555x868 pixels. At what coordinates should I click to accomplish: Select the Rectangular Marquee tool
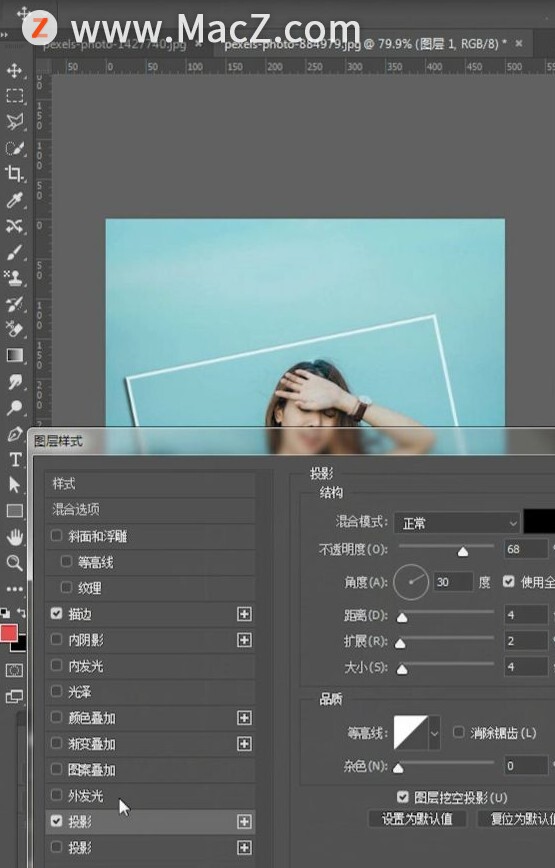click(14, 96)
